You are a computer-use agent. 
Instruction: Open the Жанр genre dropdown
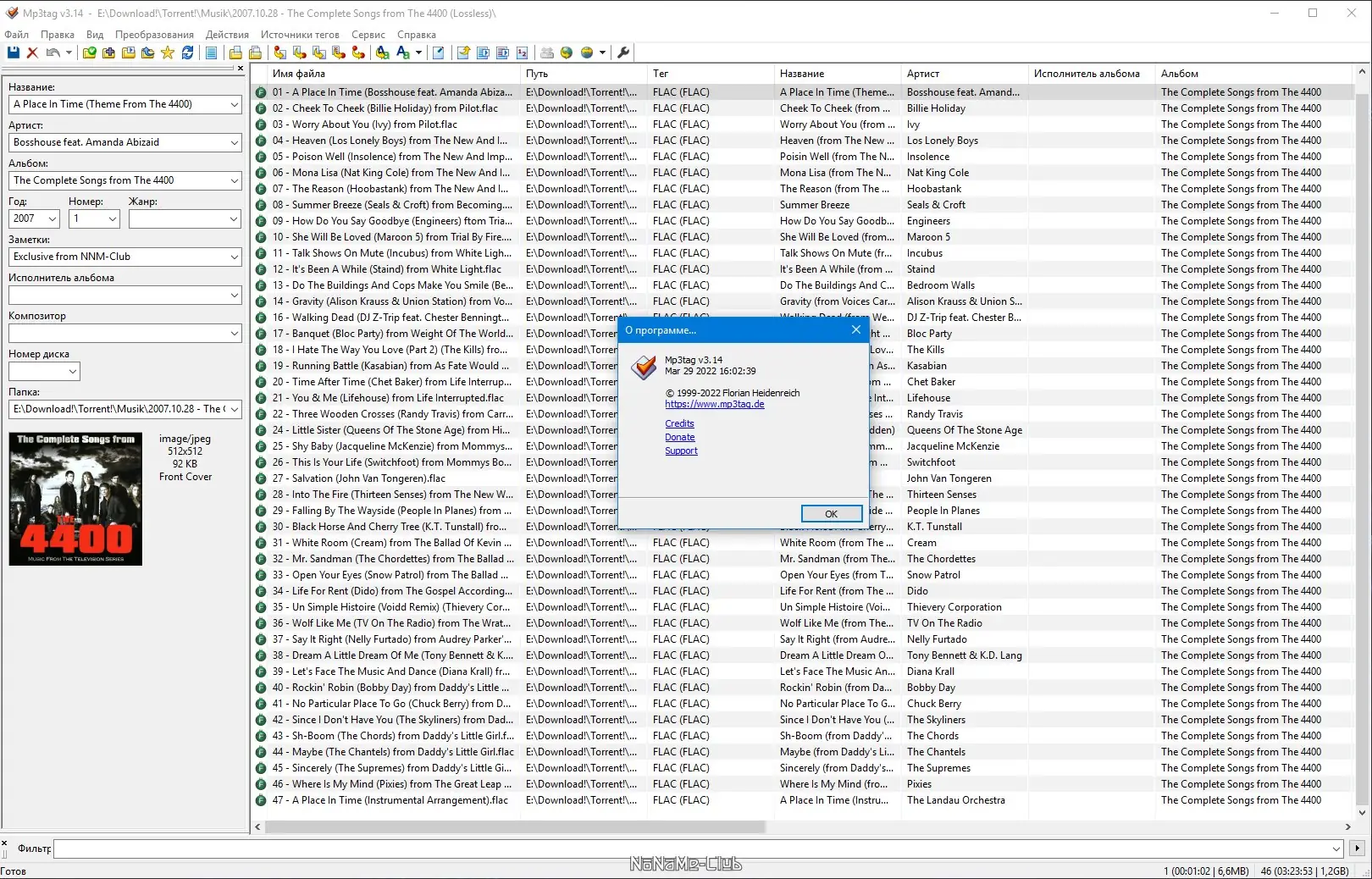[x=235, y=218]
